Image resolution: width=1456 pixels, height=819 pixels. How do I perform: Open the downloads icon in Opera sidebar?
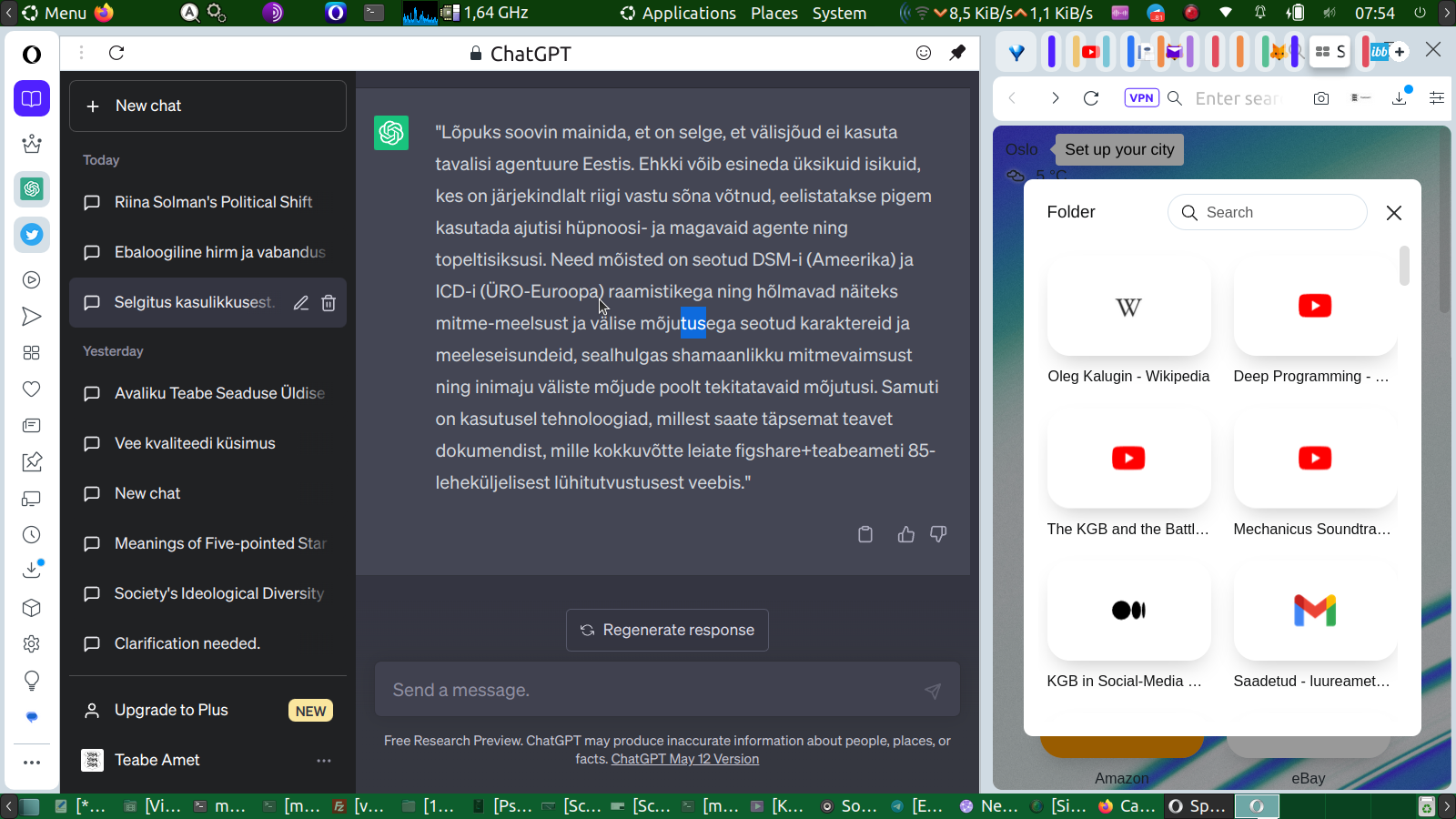(32, 571)
